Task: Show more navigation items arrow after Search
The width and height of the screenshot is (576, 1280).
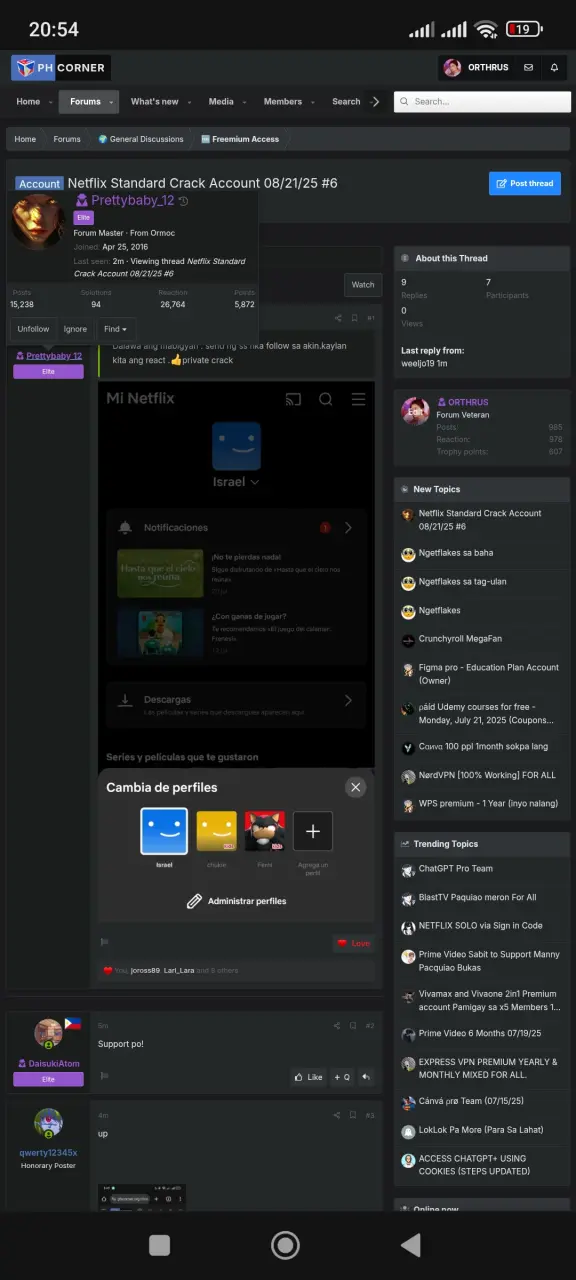Action: pos(375,102)
